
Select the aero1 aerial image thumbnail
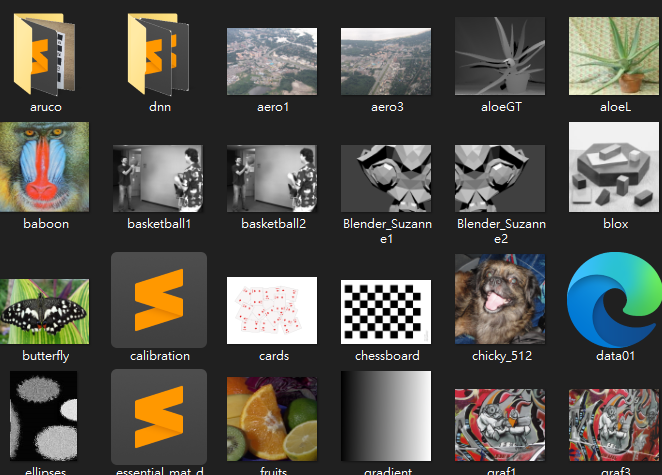click(272, 61)
